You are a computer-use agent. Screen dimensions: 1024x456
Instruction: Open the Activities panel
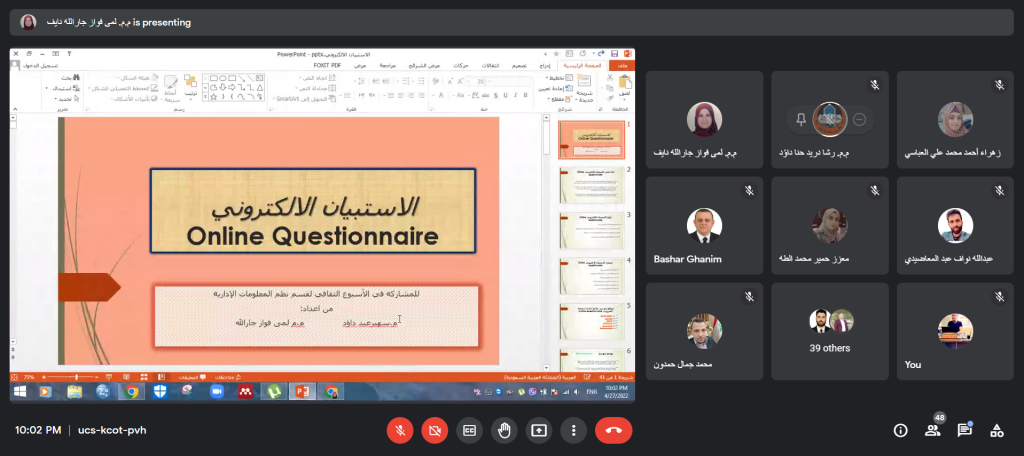click(996, 430)
